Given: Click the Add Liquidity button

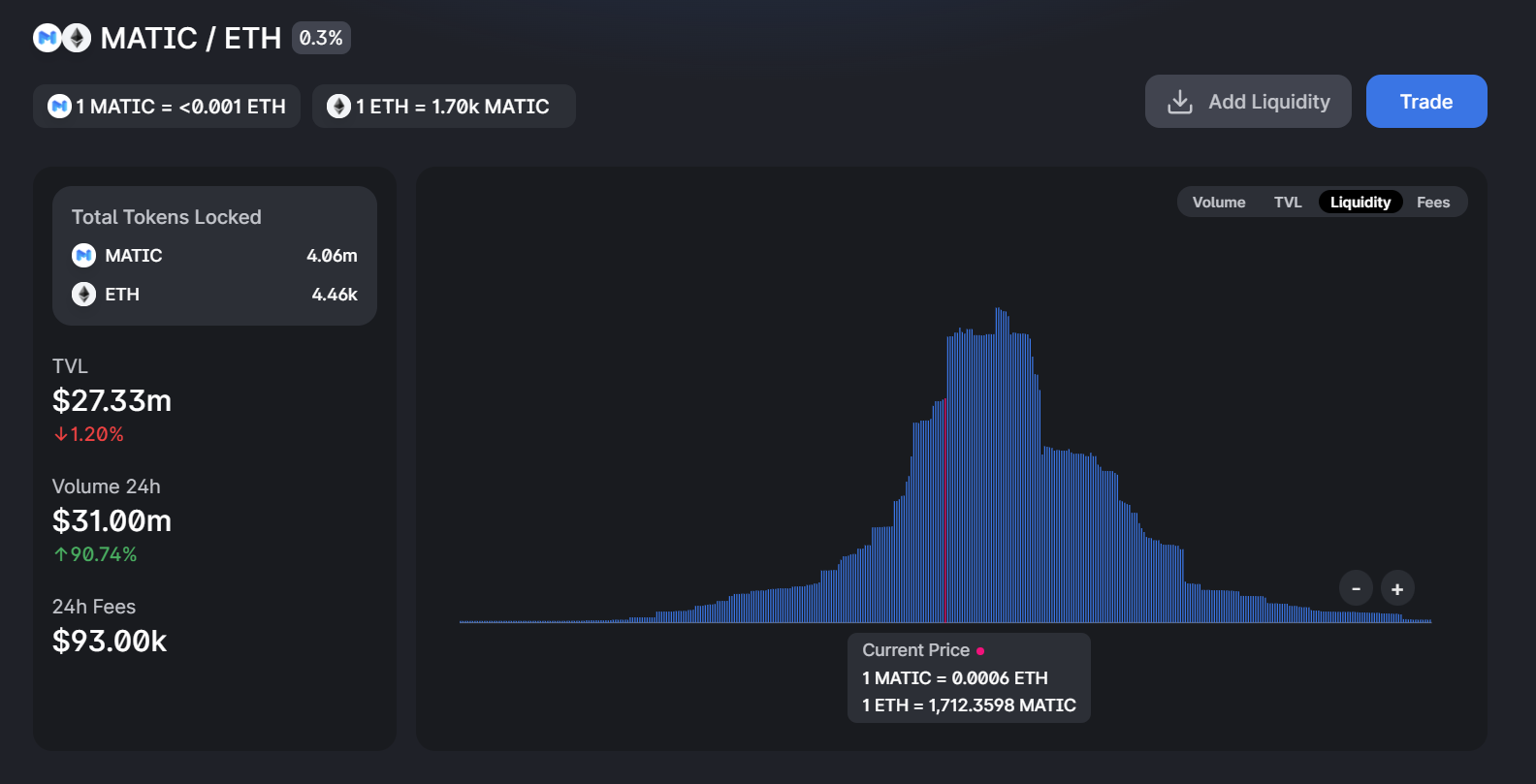Looking at the screenshot, I should coord(1248,101).
